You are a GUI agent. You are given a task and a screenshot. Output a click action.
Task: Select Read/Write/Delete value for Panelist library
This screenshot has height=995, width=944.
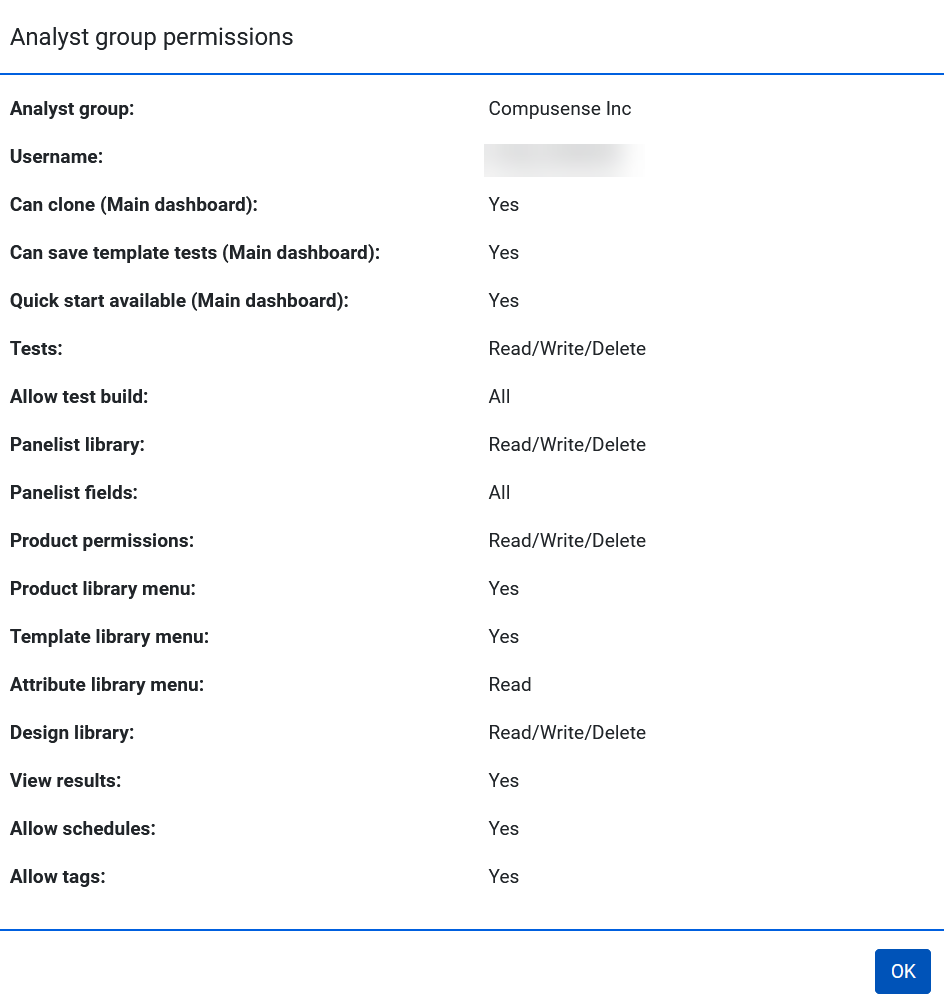567,445
